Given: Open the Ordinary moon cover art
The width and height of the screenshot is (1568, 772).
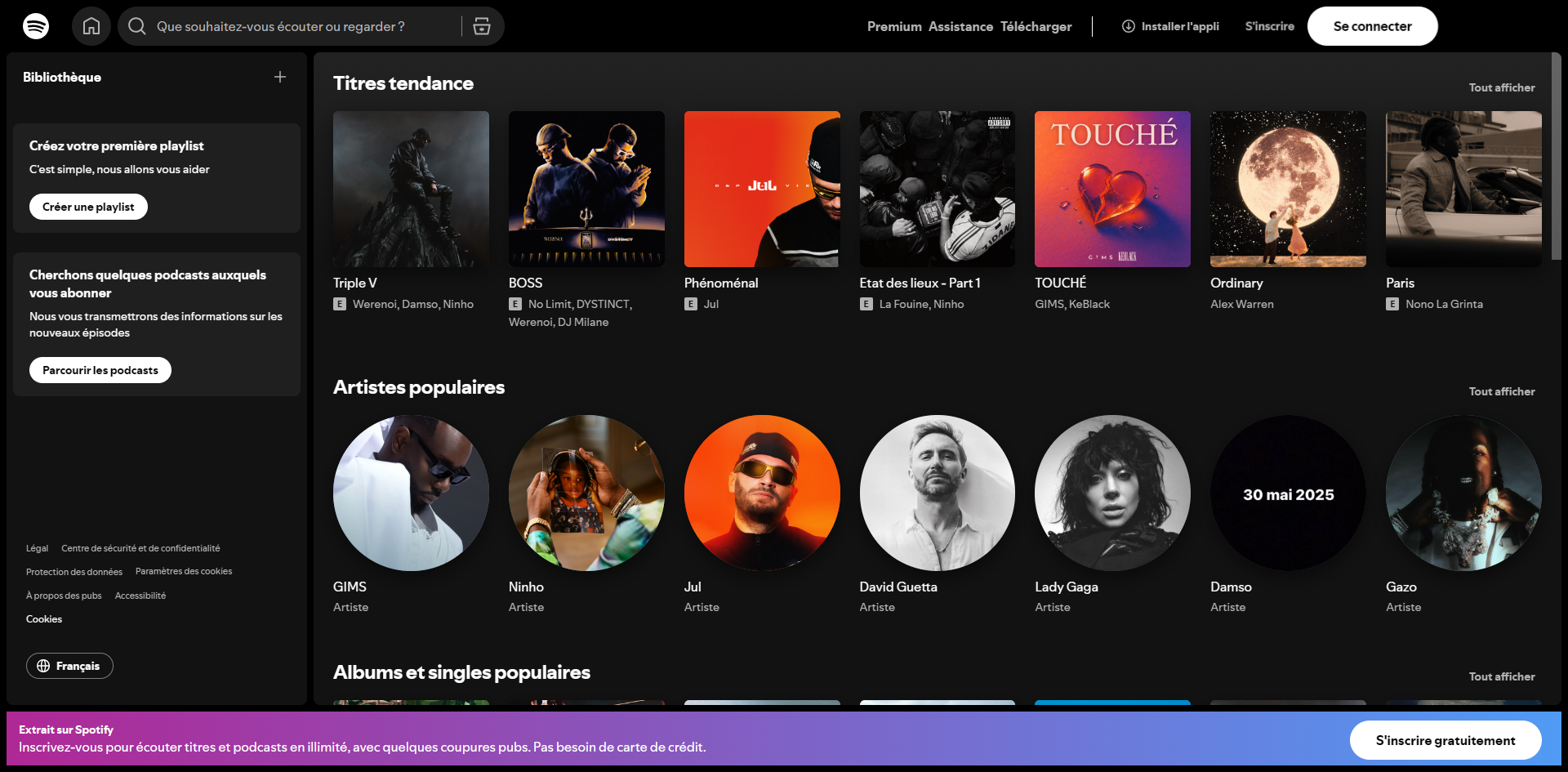Looking at the screenshot, I should [x=1288, y=189].
